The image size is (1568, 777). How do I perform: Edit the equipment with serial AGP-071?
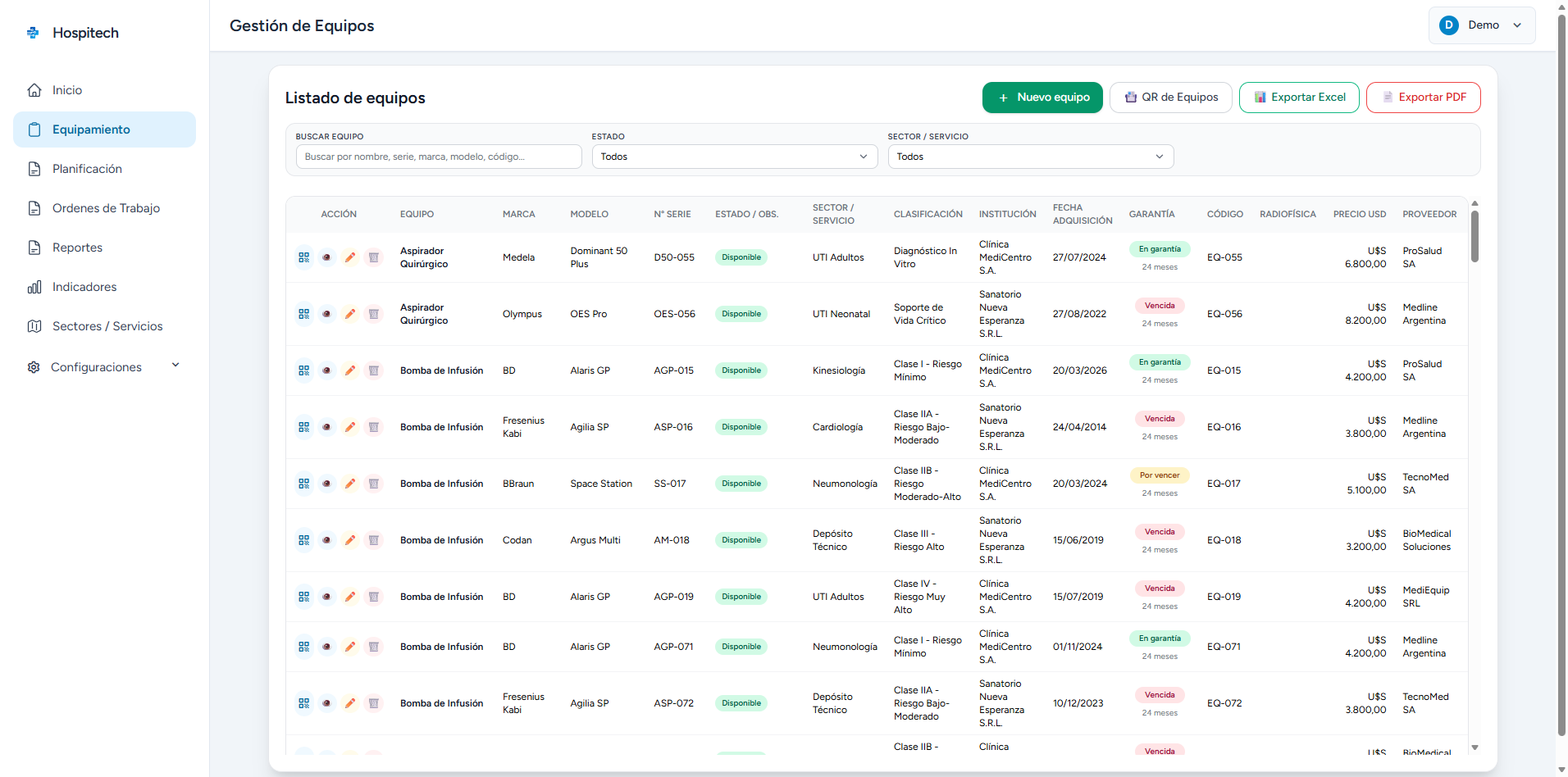350,647
